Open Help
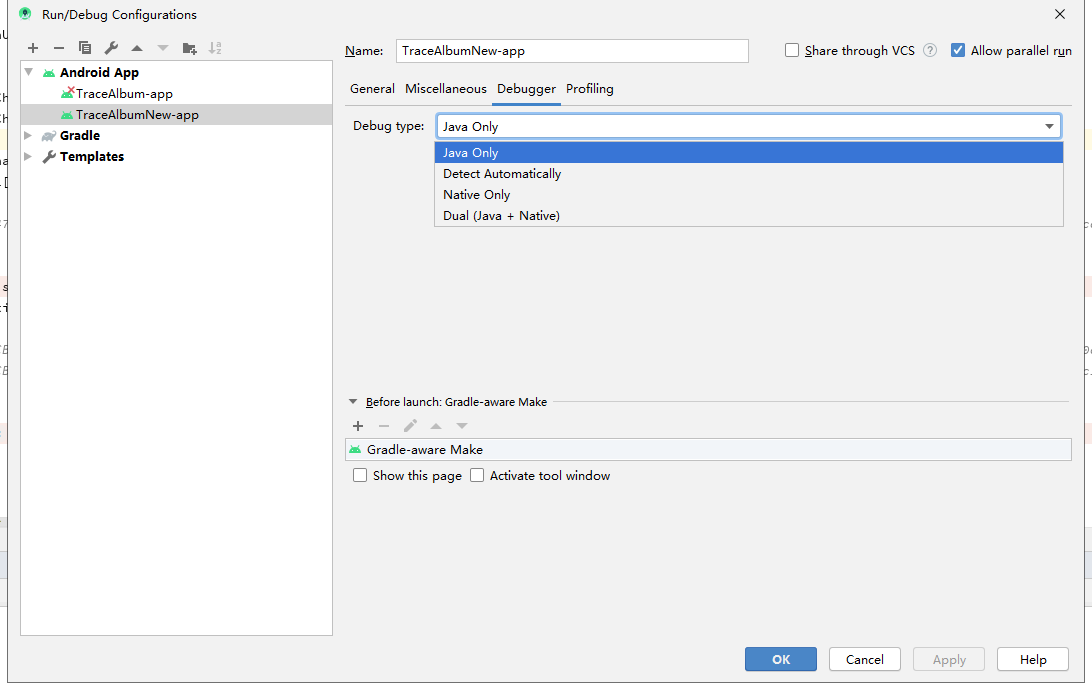 [1032, 659]
